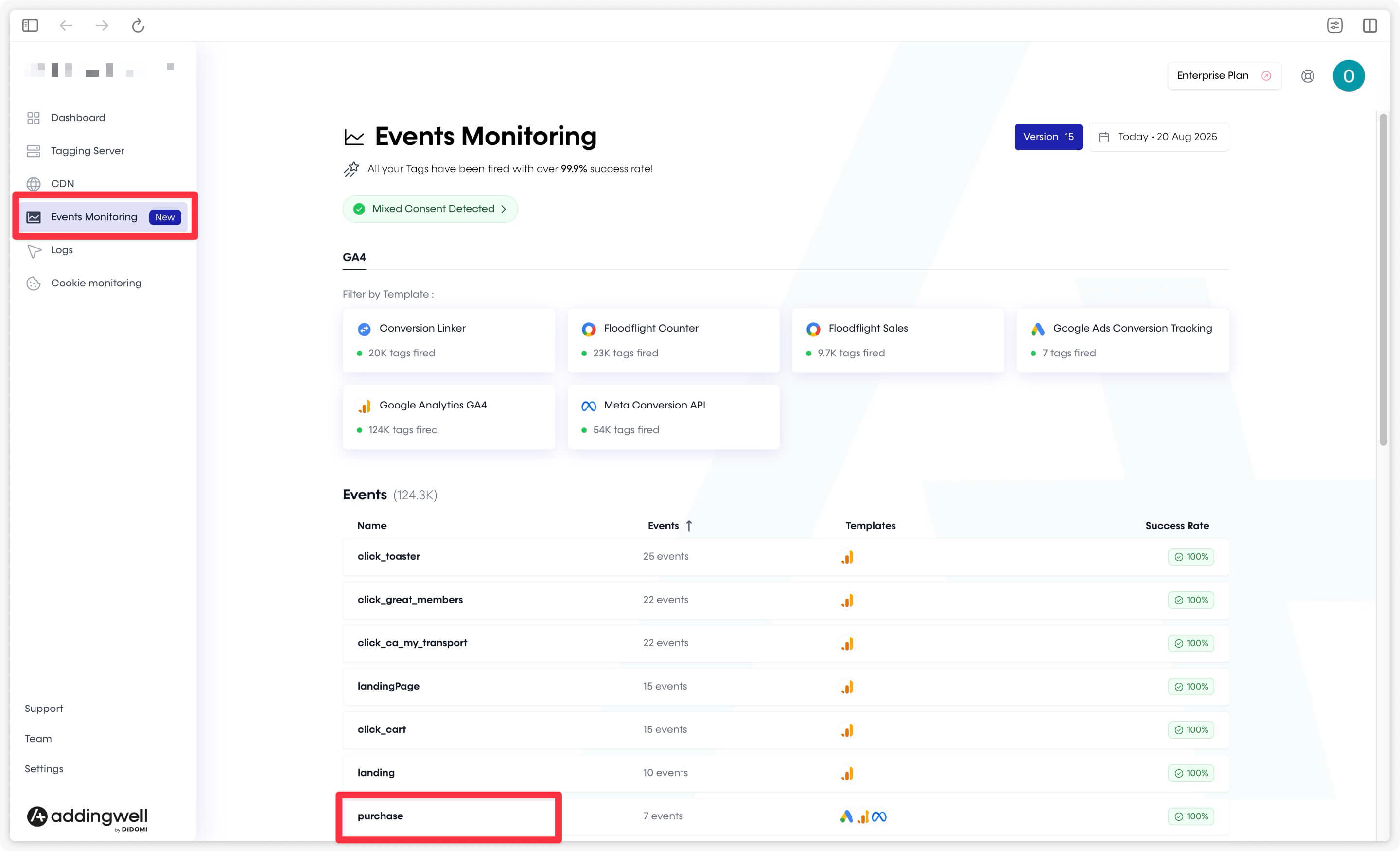The width and height of the screenshot is (1400, 851).
Task: Click the page vertical scrollbar
Action: click(1383, 280)
